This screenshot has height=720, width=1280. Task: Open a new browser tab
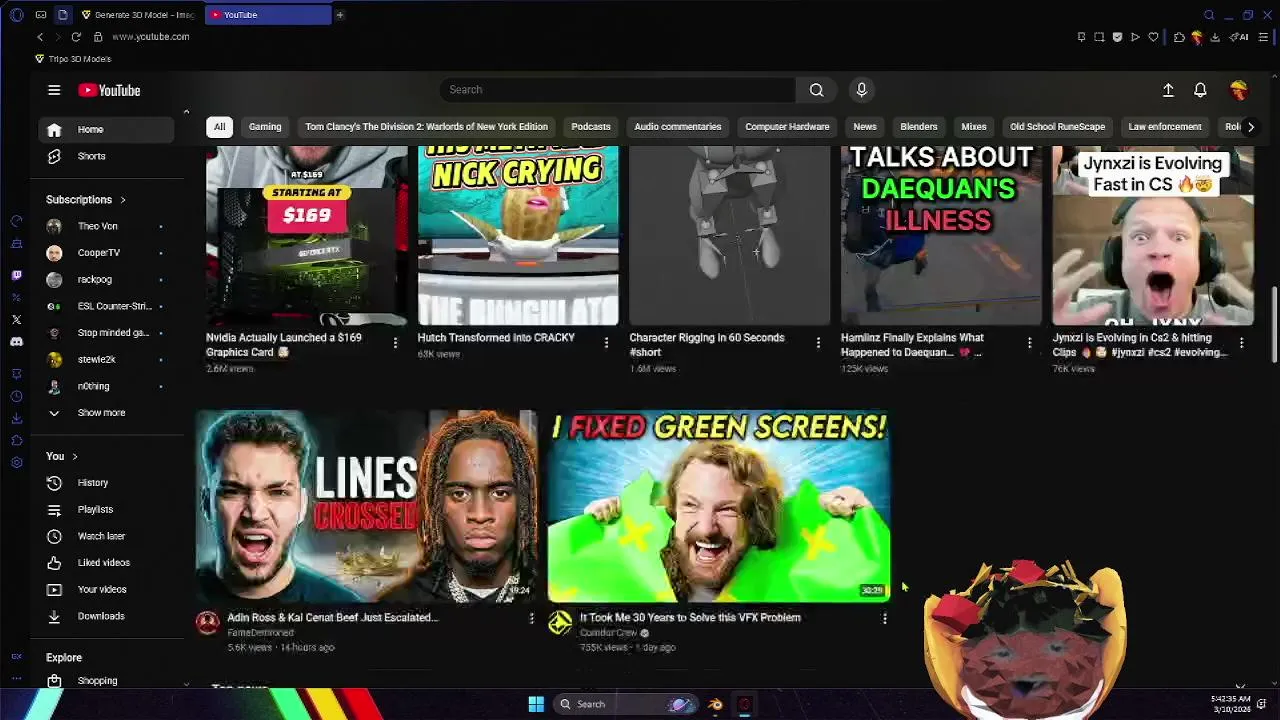340,15
